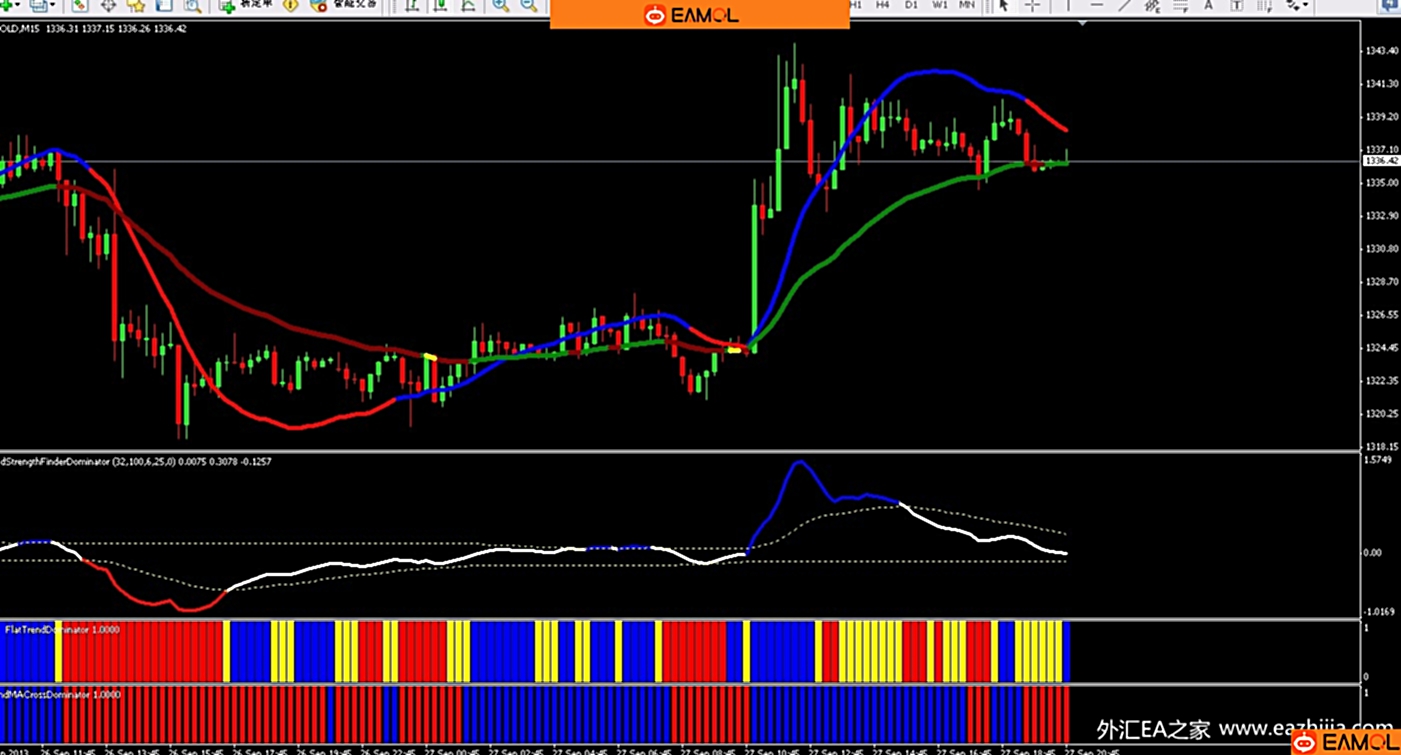Select the equidistant channel tool
The width and height of the screenshot is (1401, 755).
point(1152,5)
